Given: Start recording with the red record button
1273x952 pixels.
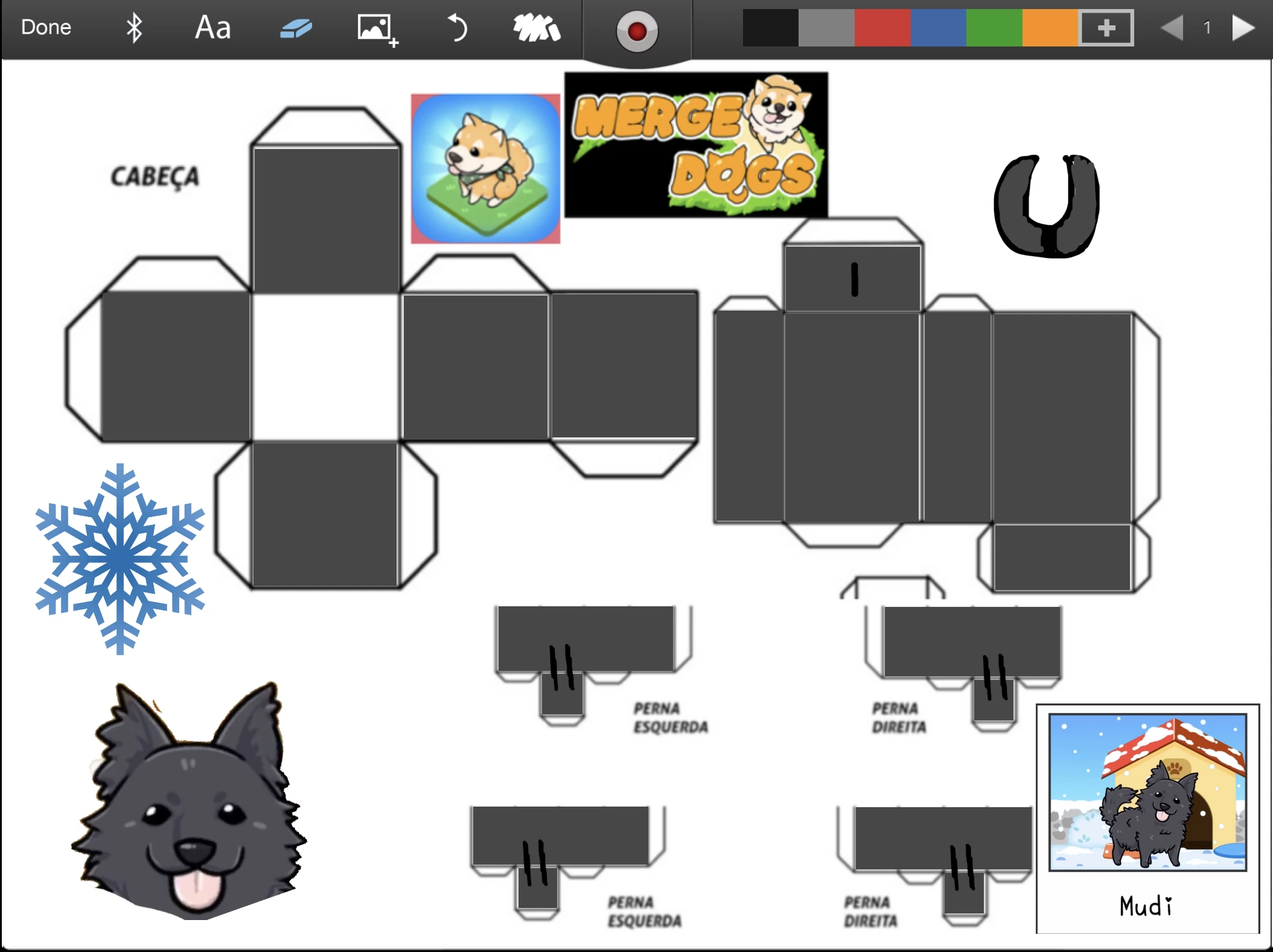Looking at the screenshot, I should 637,31.
